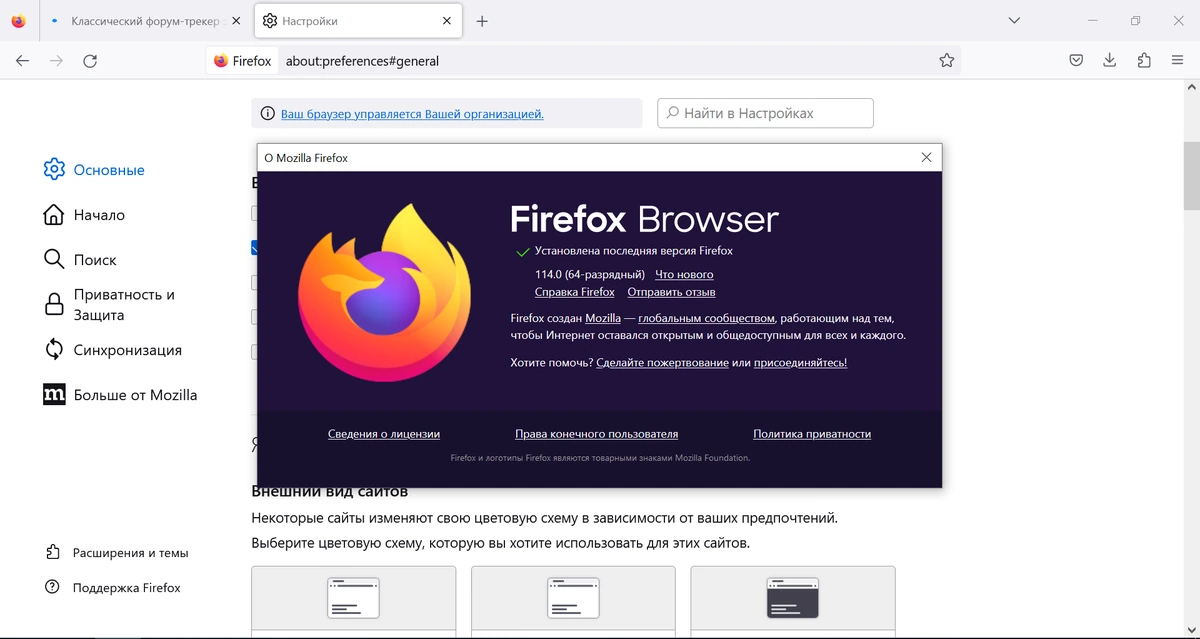1200x639 pixels.
Task: Open the Синхронизация settings category
Action: pyautogui.click(x=113, y=350)
